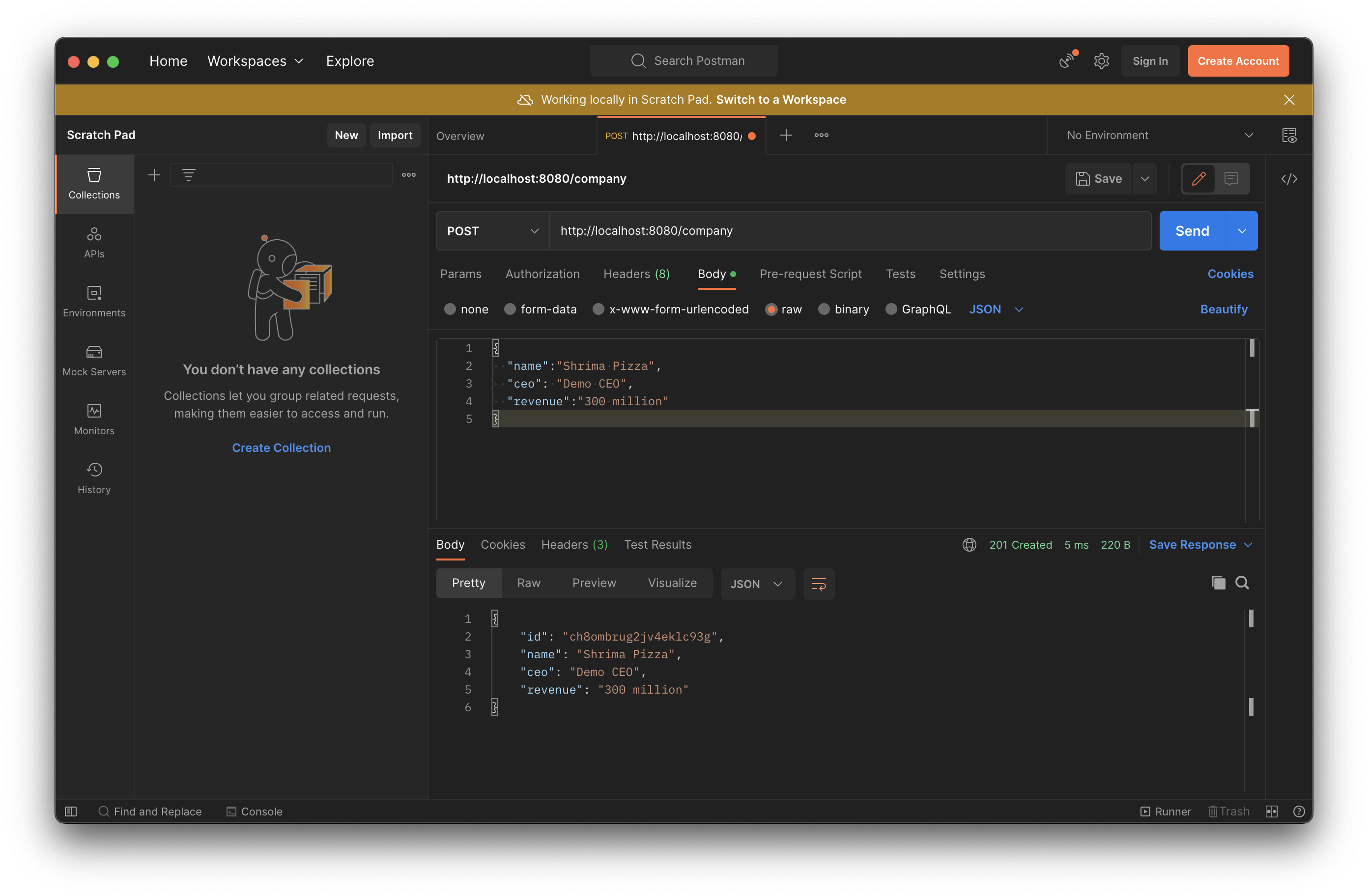Viewport: 1368px width, 896px height.
Task: Expand the No Environment selector
Action: (1157, 135)
